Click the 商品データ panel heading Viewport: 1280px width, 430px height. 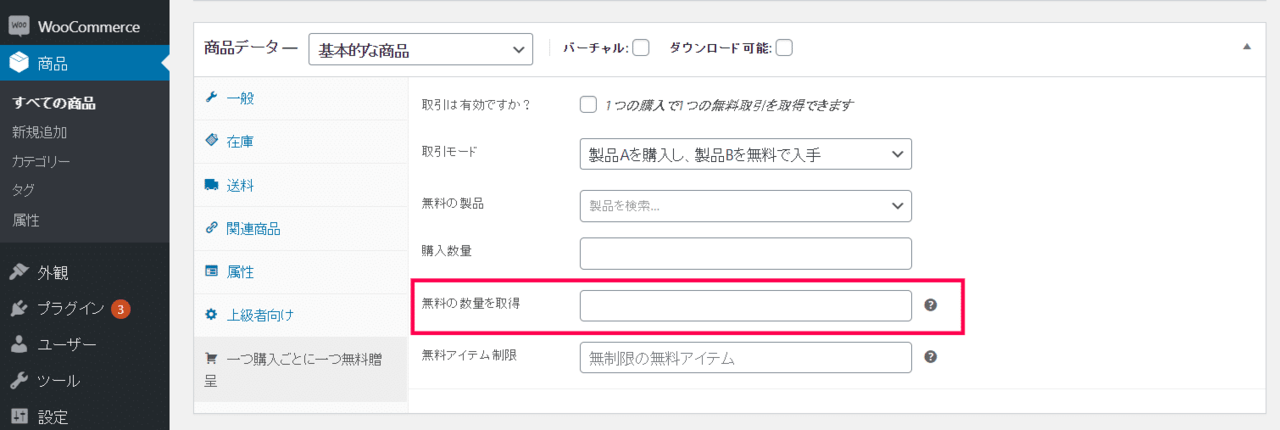pos(251,47)
